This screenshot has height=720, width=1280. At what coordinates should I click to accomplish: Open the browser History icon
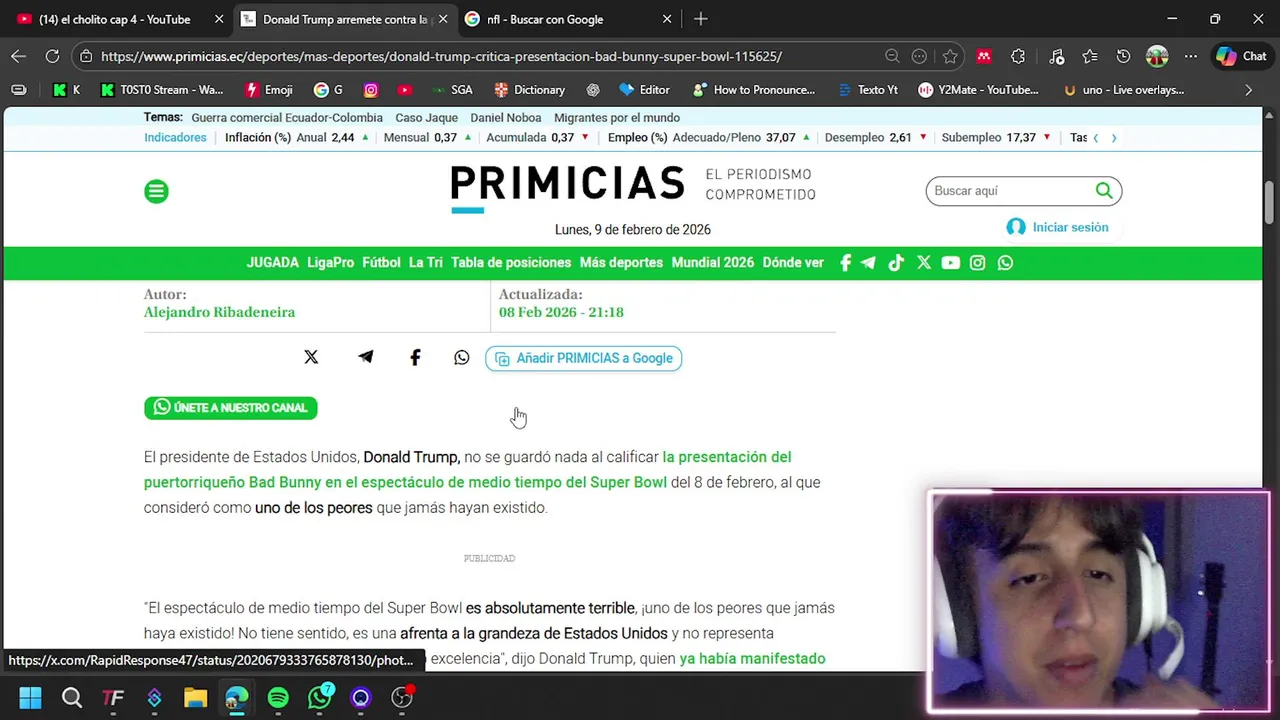[1123, 56]
